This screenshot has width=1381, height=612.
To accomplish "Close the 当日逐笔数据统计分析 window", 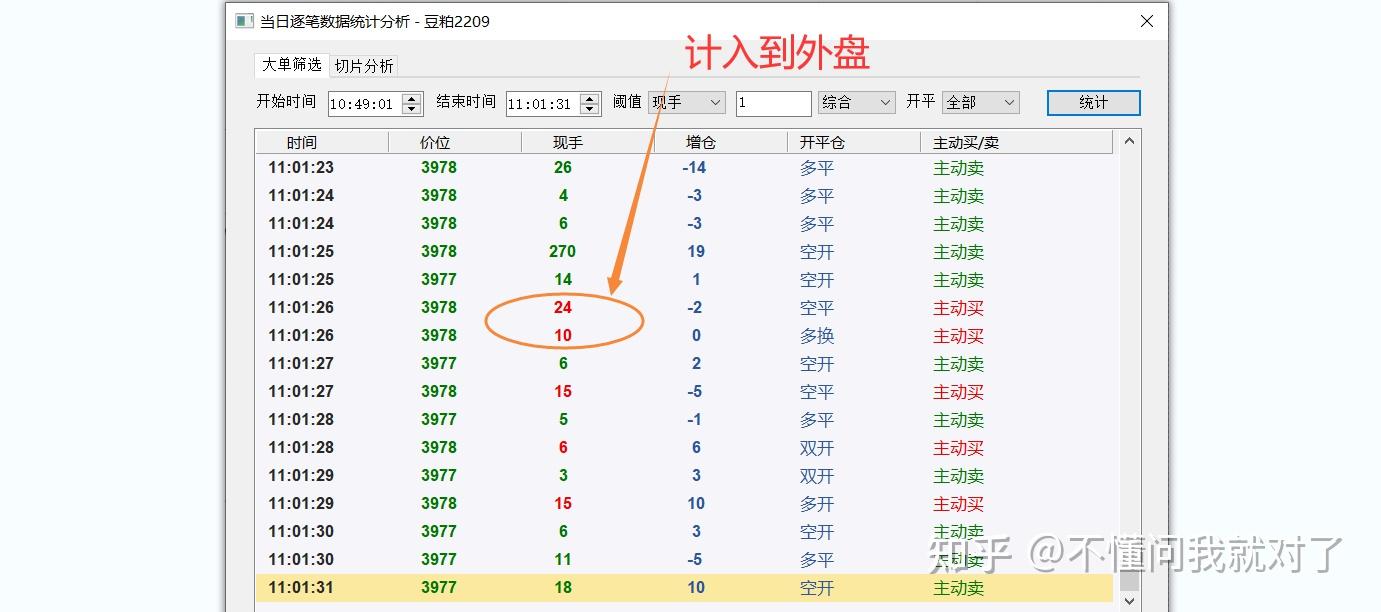I will click(1146, 21).
